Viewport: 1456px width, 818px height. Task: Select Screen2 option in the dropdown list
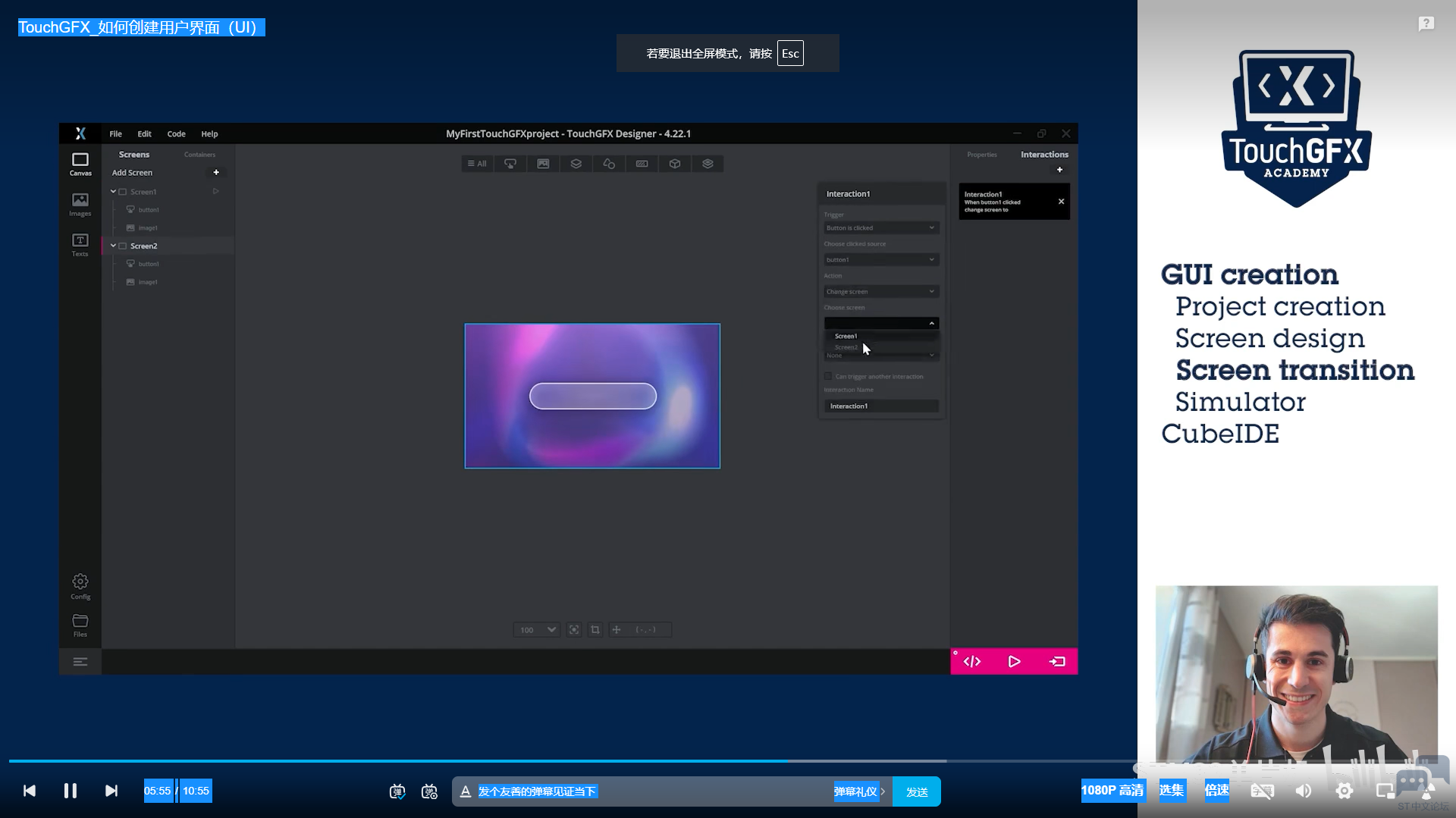click(x=882, y=347)
